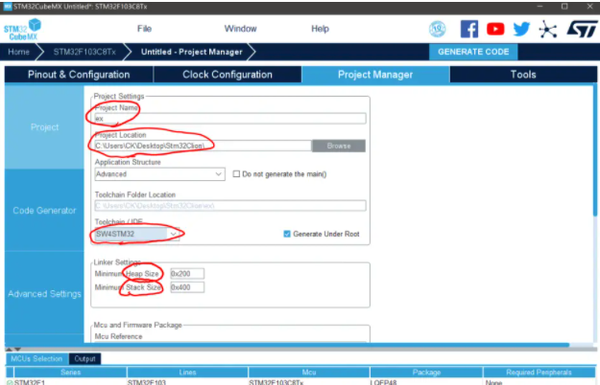Click the Package column header

(x=426, y=372)
